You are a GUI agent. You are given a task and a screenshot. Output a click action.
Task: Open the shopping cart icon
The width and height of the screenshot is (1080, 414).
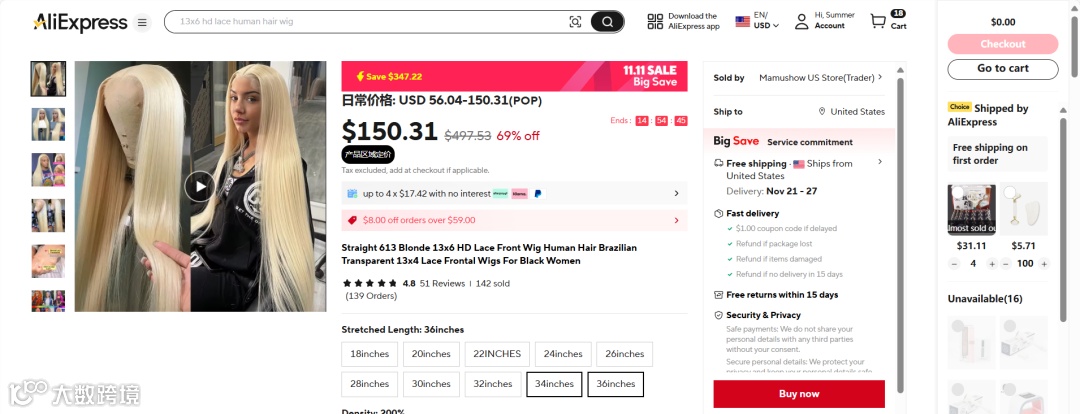[x=878, y=21]
